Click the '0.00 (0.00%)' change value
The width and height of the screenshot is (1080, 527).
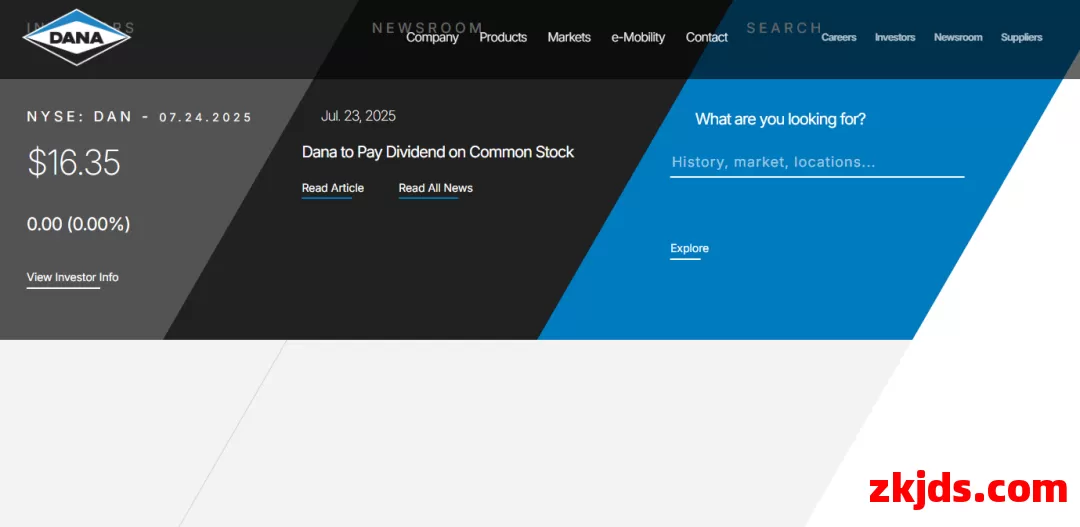coord(79,224)
